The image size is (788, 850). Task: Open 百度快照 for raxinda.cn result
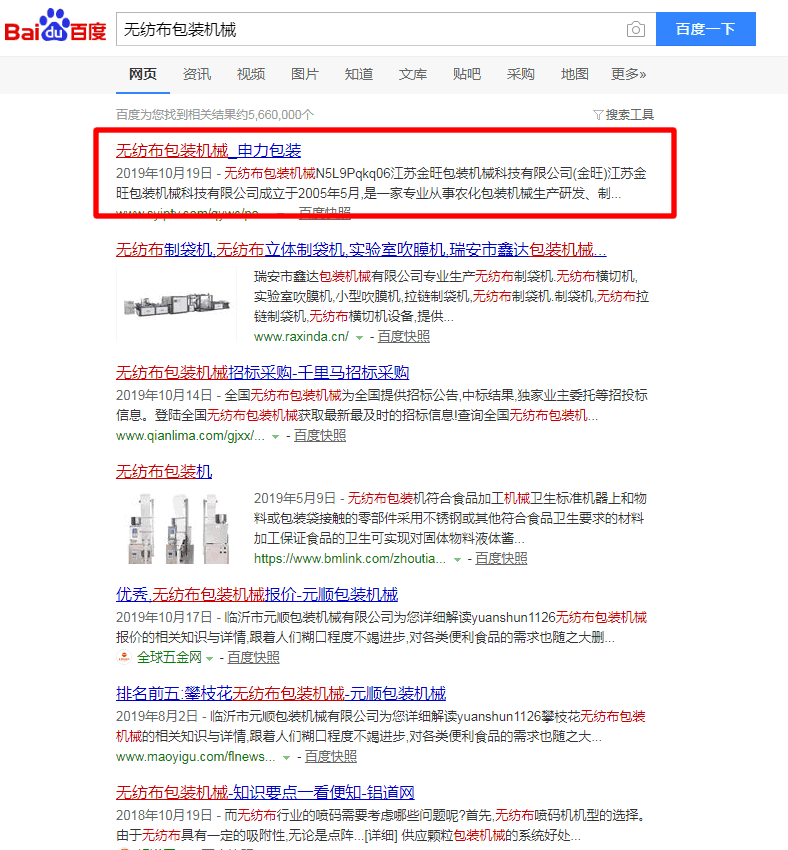click(x=404, y=337)
